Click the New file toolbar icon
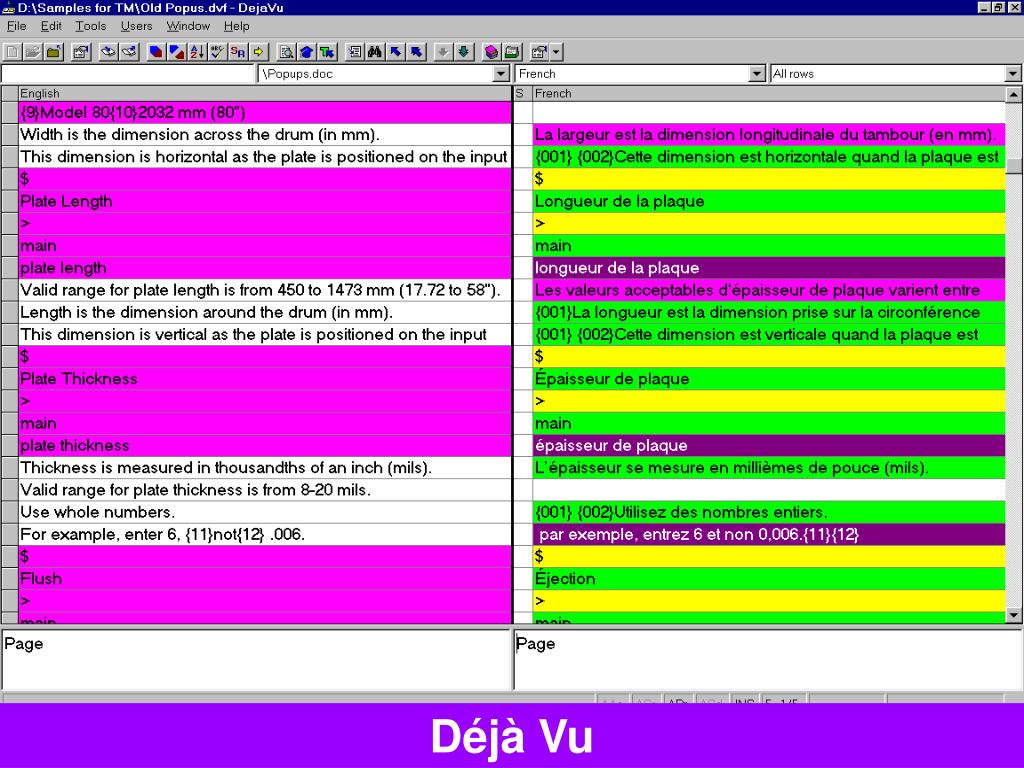The height and width of the screenshot is (768, 1024). click(12, 52)
